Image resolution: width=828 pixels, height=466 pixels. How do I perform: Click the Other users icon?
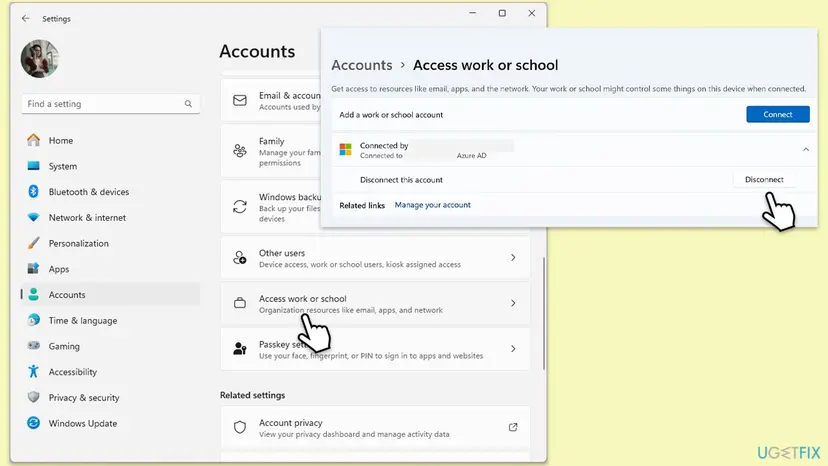click(240, 258)
